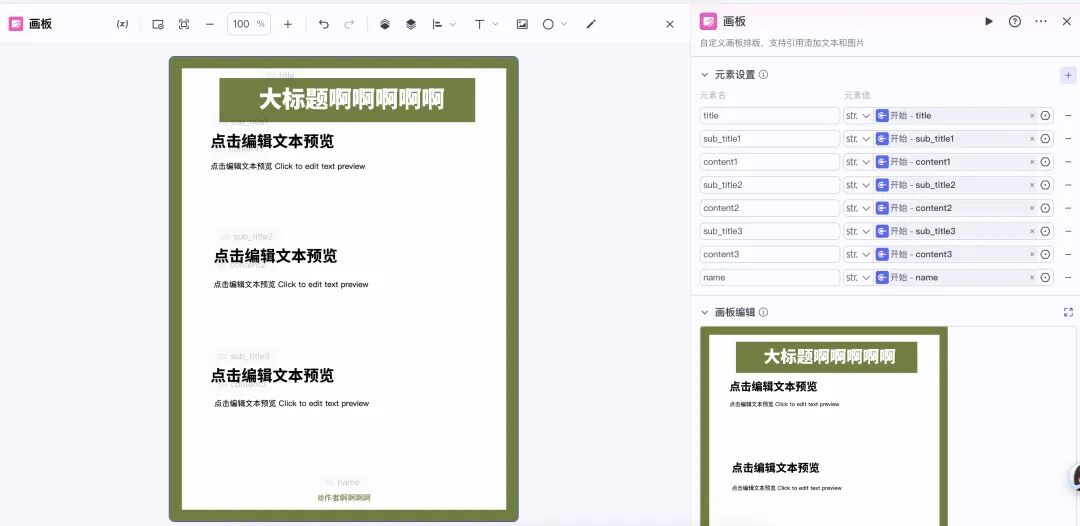Clear the 开始 - sub_title2 reference value
Viewport: 1080px width, 526px height.
coord(1032,185)
